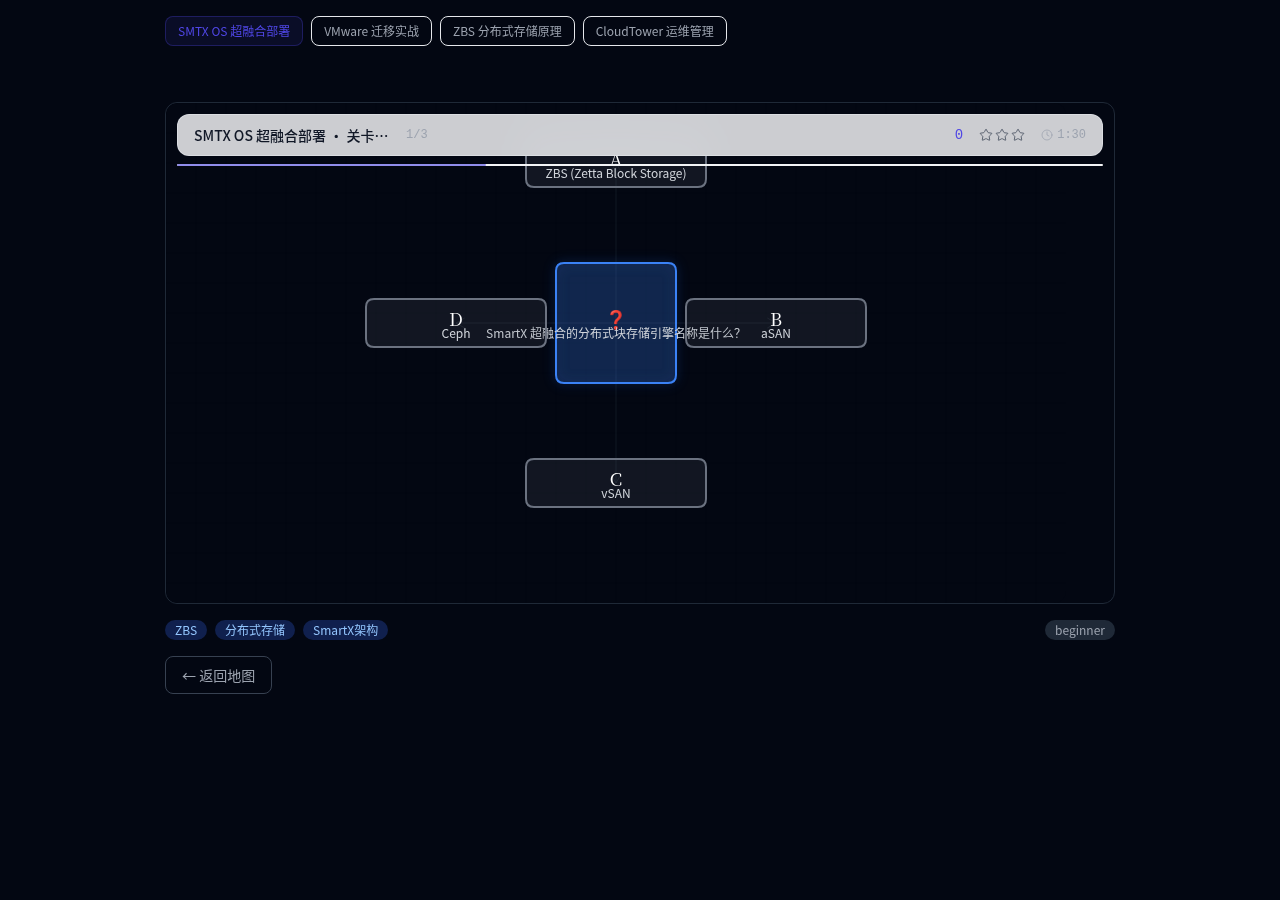The image size is (1280, 900).
Task: Click the score counter showing 0
Action: (958, 135)
